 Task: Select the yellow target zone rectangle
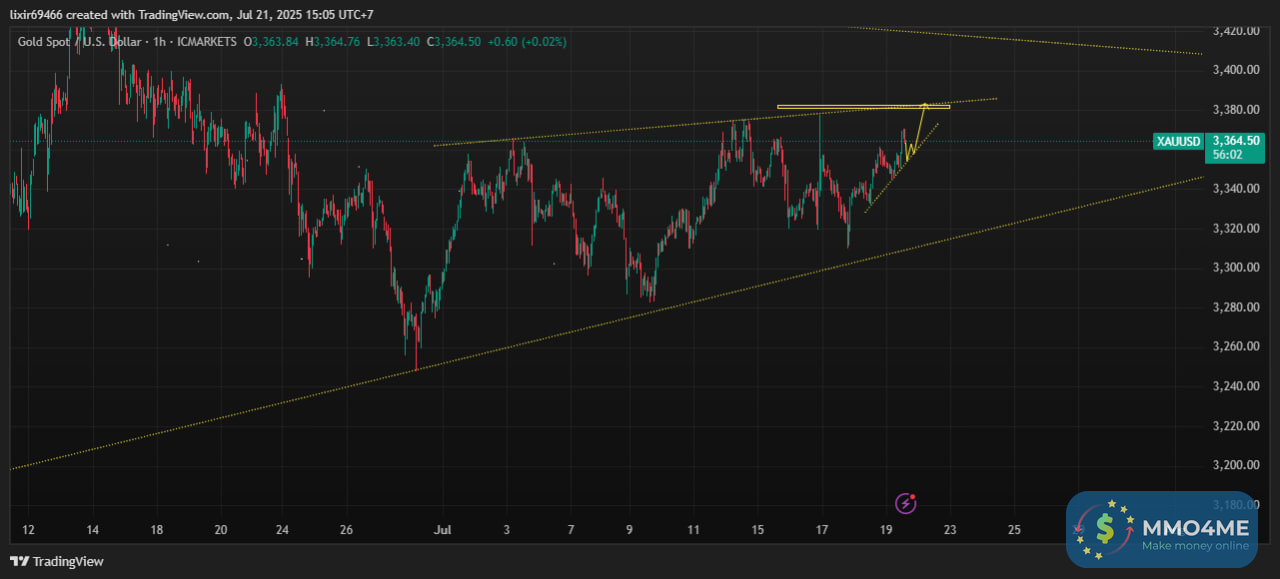(863, 107)
